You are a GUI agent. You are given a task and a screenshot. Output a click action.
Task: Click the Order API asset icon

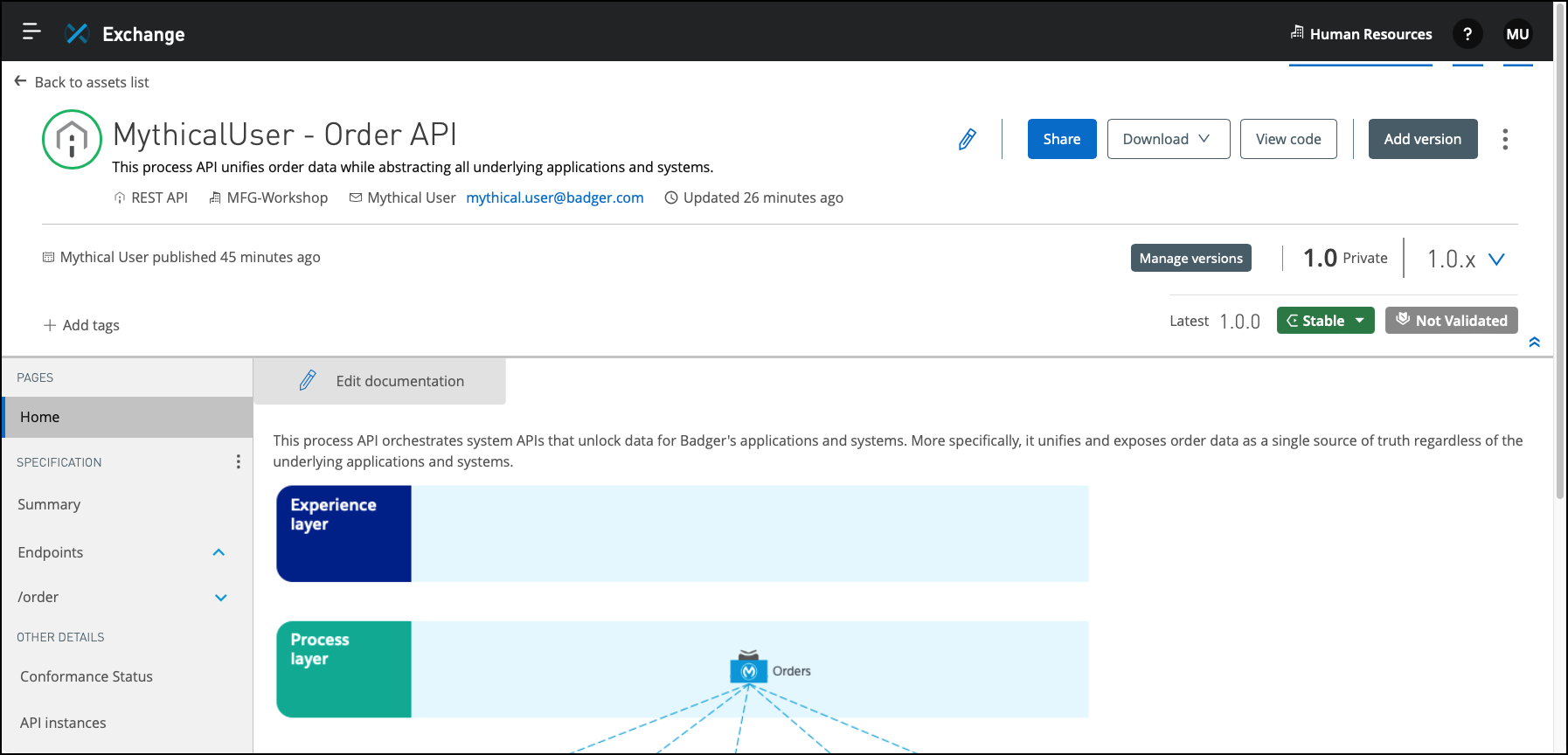[x=73, y=139]
